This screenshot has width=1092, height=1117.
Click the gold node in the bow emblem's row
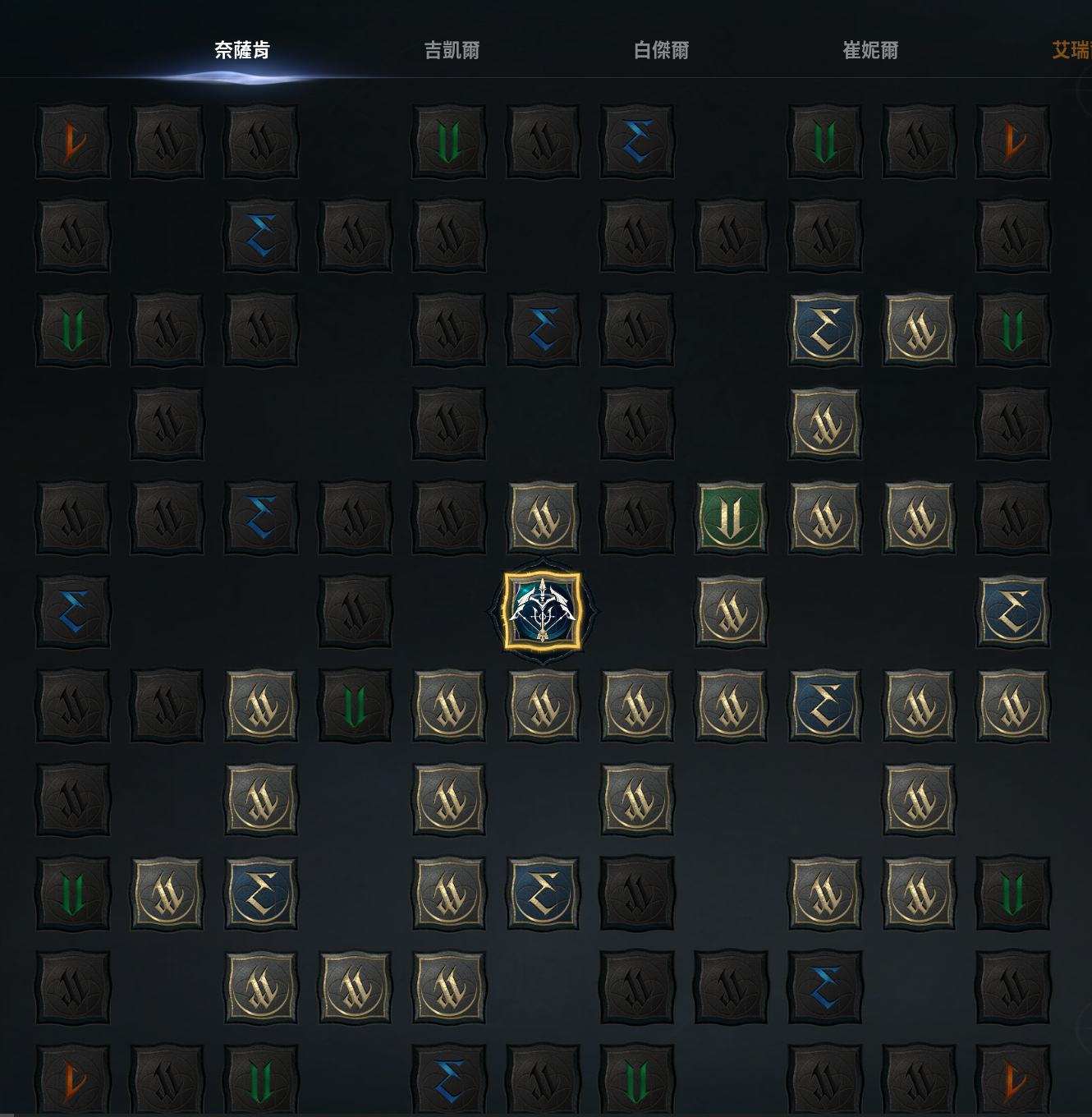731,612
